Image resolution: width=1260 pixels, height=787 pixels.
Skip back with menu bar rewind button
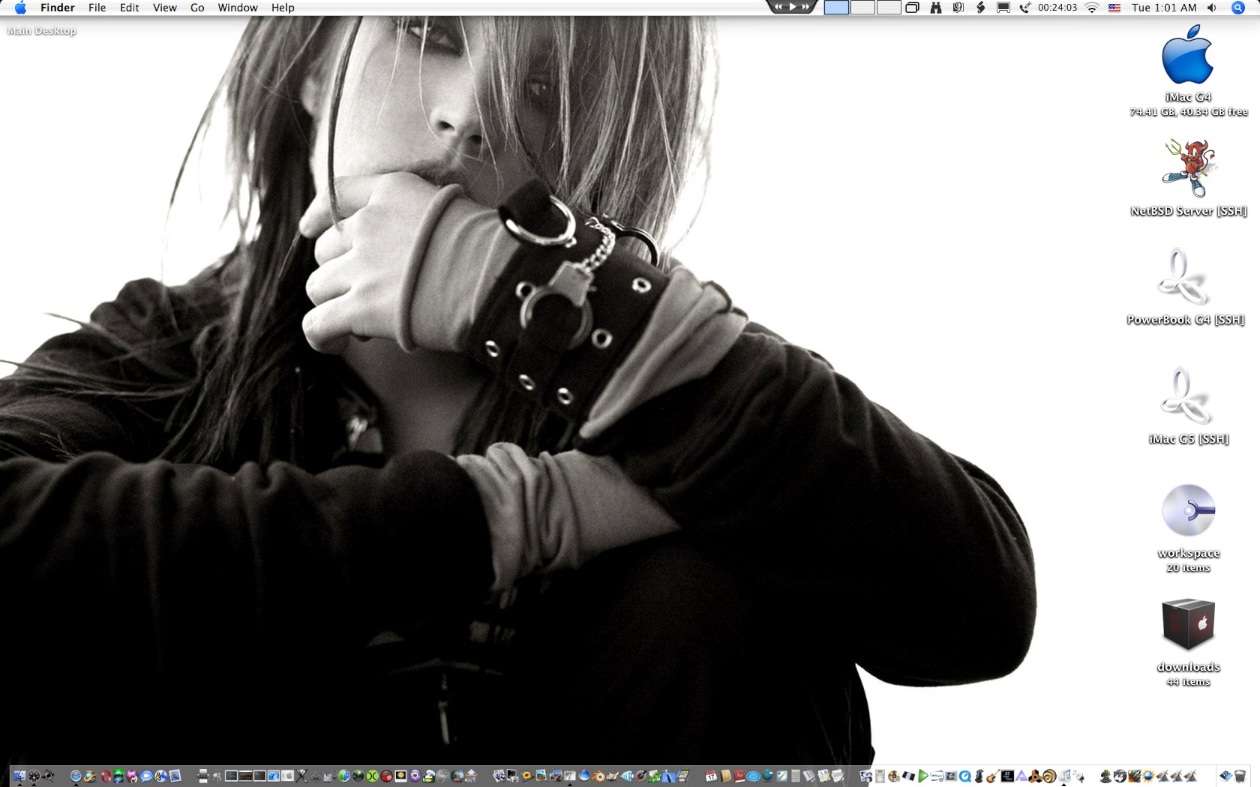(779, 6)
